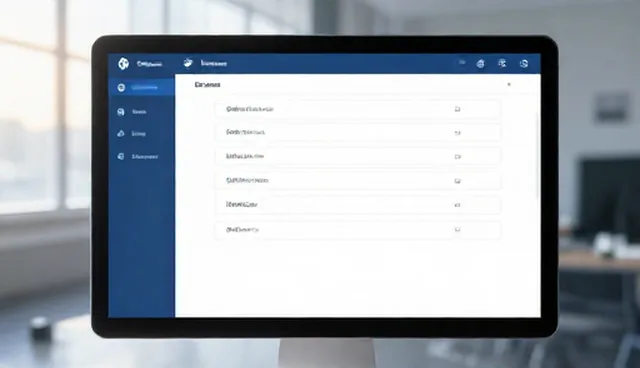Select the first row's label in the list
Viewport: 640px width, 368px height.
[250, 109]
